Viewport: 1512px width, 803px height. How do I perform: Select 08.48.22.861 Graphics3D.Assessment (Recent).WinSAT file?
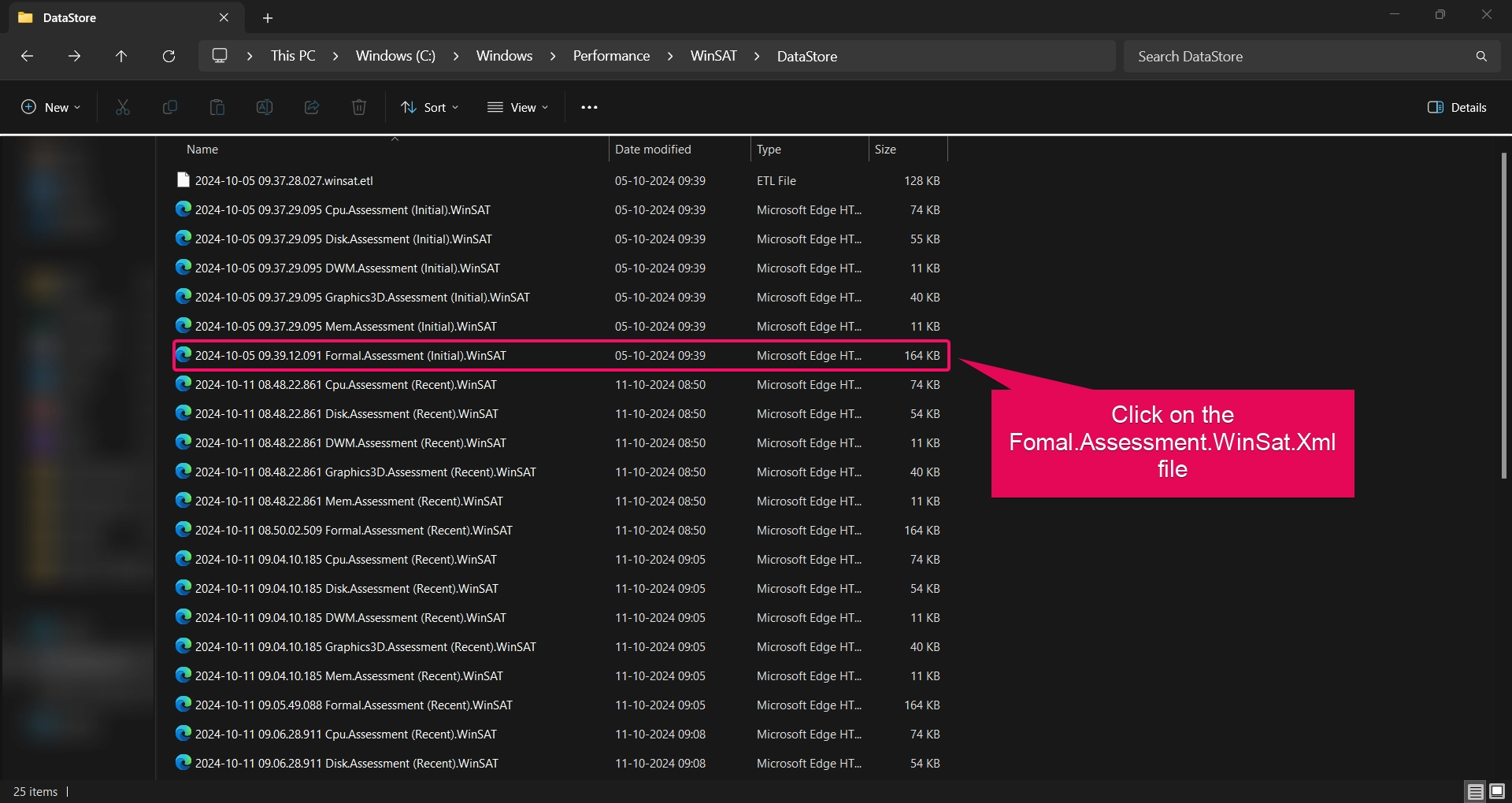[x=560, y=472]
